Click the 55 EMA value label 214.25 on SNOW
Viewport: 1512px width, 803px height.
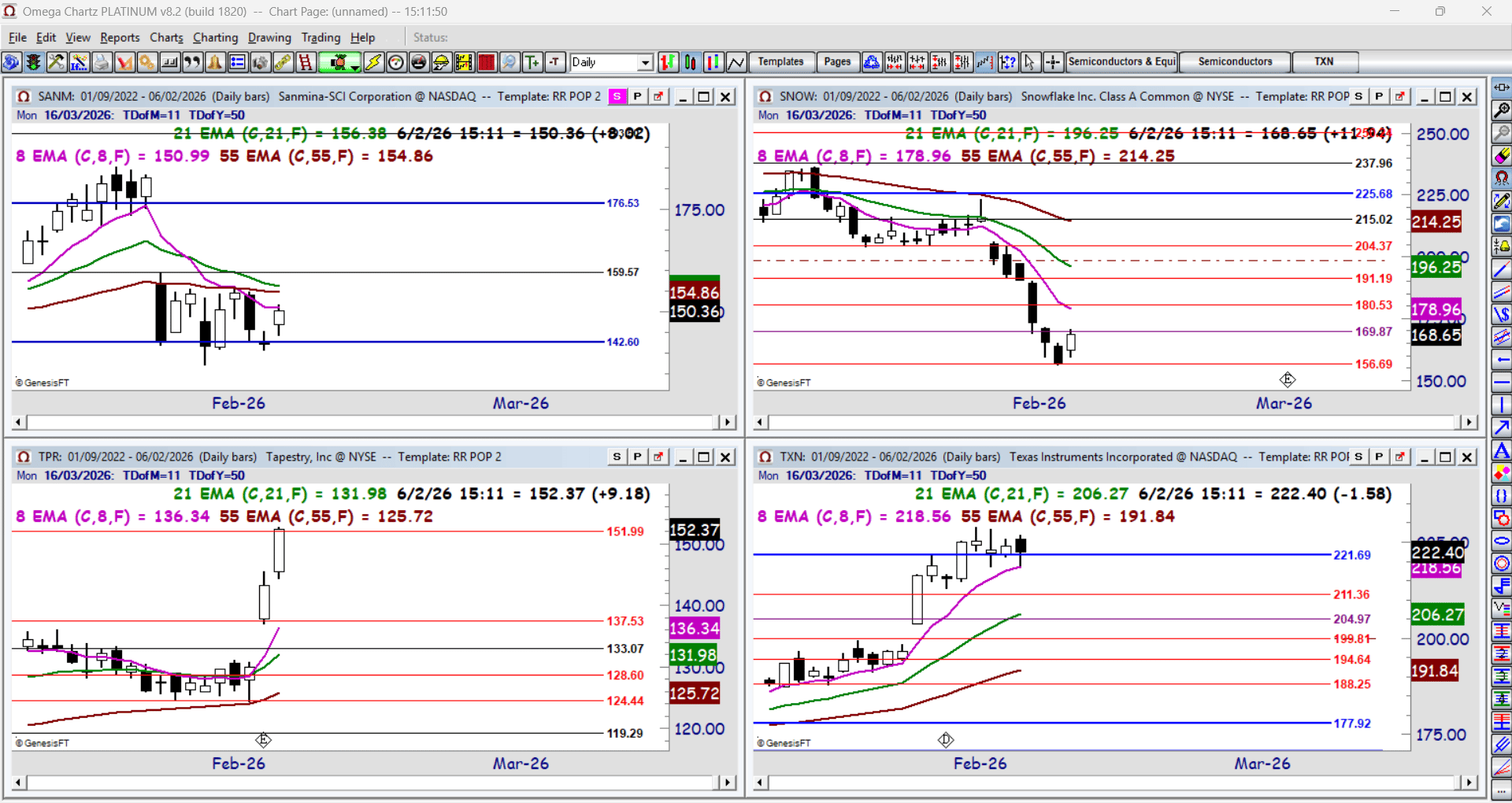[1436, 222]
